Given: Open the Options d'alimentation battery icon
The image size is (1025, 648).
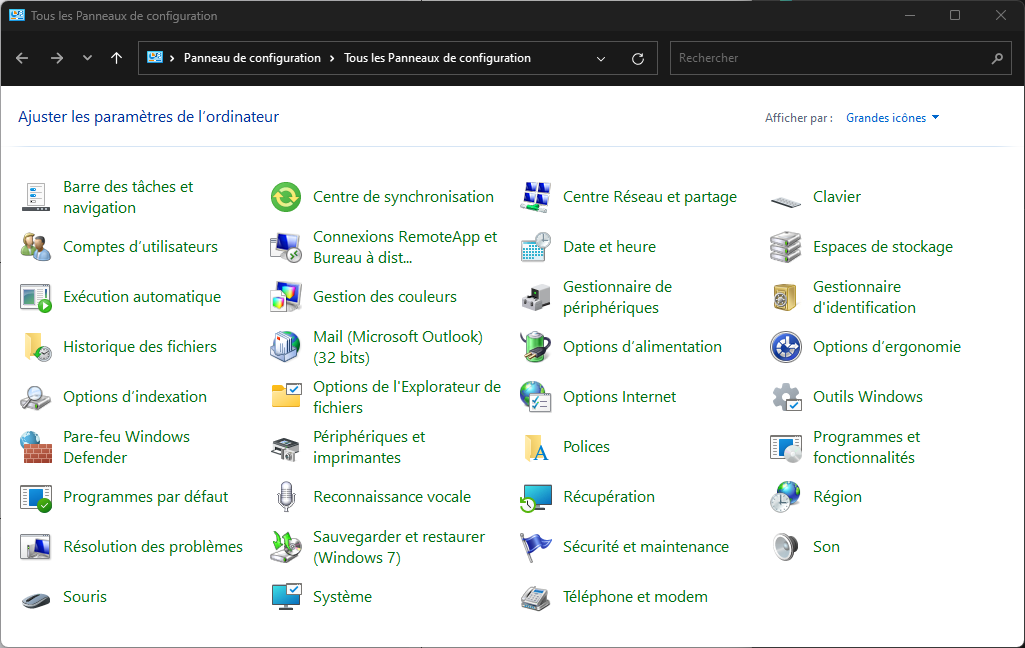Looking at the screenshot, I should 535,347.
